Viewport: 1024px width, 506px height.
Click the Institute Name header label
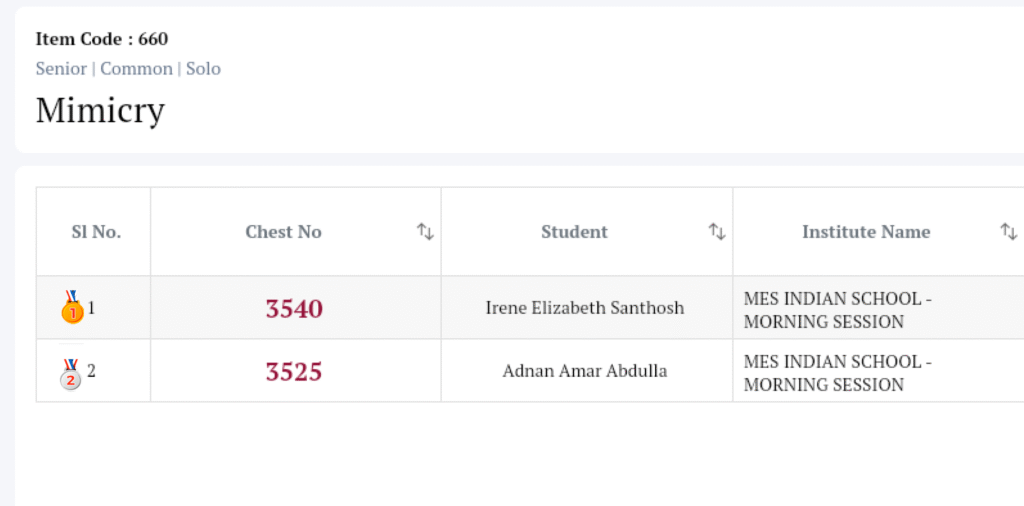tap(866, 232)
